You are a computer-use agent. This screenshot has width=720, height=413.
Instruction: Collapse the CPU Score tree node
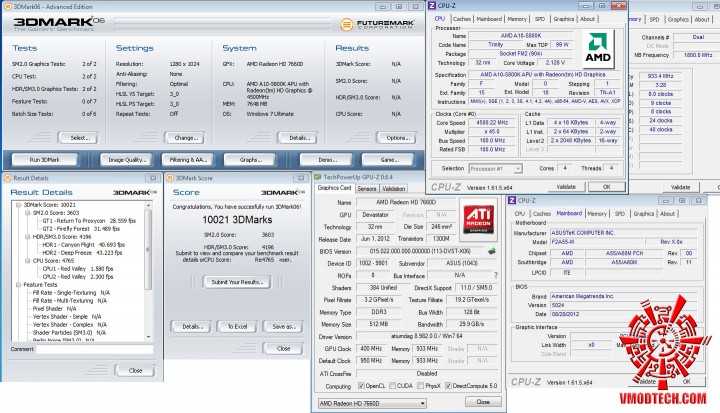pos(28,260)
